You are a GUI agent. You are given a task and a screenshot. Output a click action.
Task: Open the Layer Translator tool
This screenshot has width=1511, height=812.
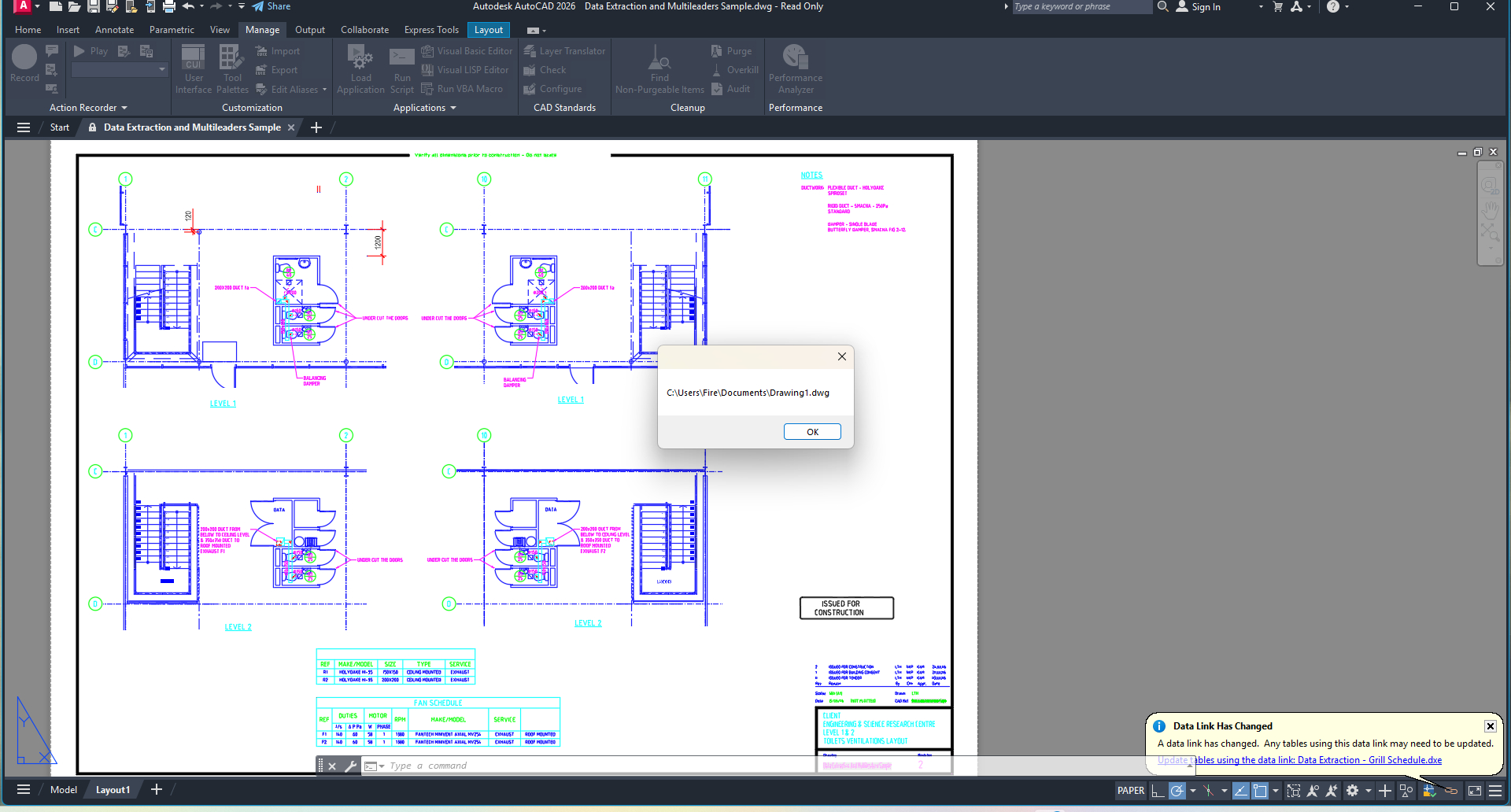click(x=564, y=51)
